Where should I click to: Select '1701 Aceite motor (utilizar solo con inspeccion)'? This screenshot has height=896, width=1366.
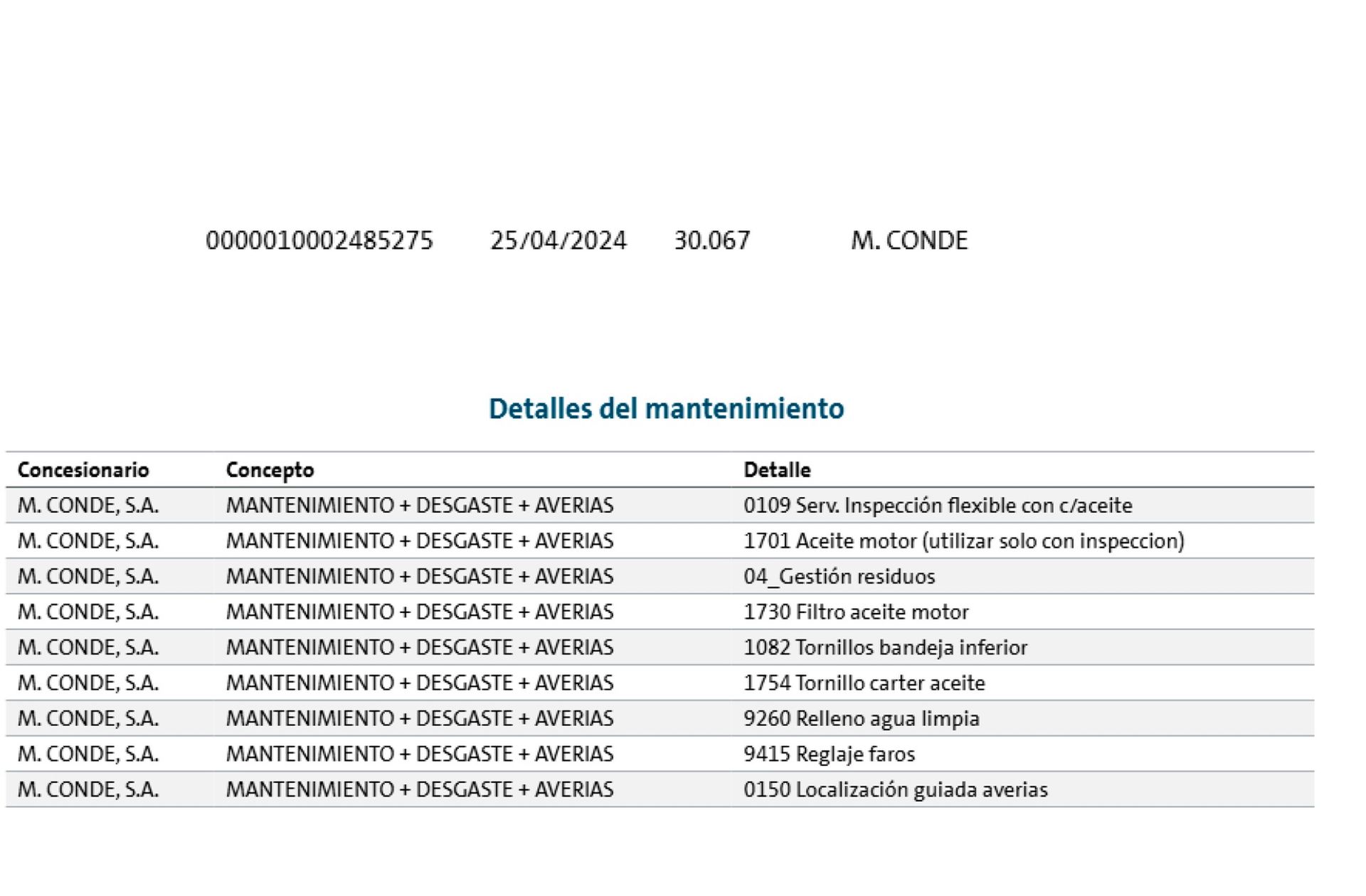click(x=964, y=541)
